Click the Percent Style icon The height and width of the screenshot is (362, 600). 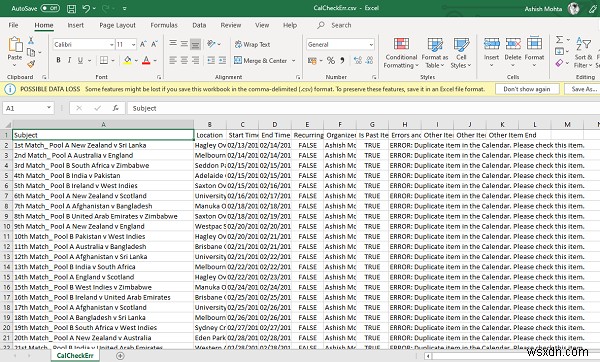click(x=331, y=60)
